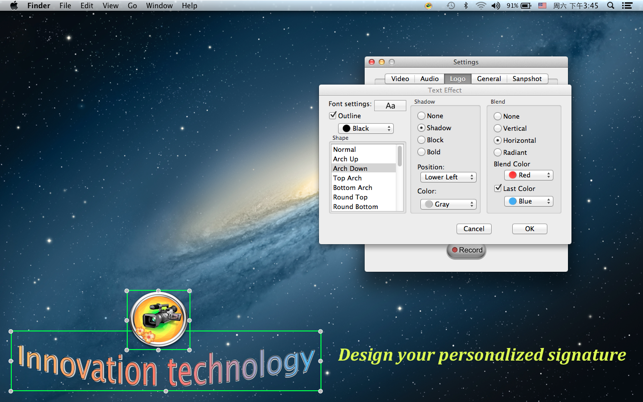Open the Edit menu
643x402 pixels.
87,5
